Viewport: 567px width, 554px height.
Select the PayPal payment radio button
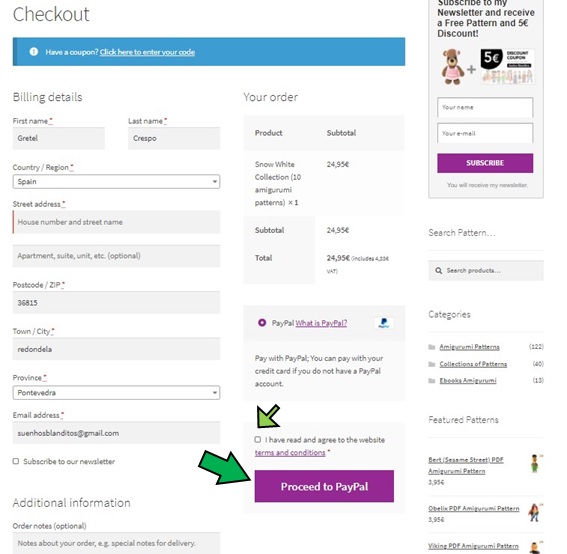(x=262, y=323)
